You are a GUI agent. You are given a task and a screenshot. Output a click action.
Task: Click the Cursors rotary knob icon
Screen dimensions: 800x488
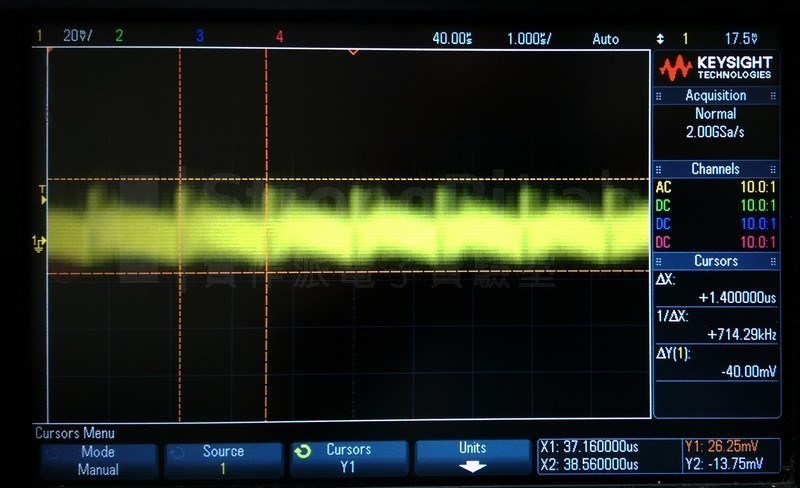coord(303,451)
